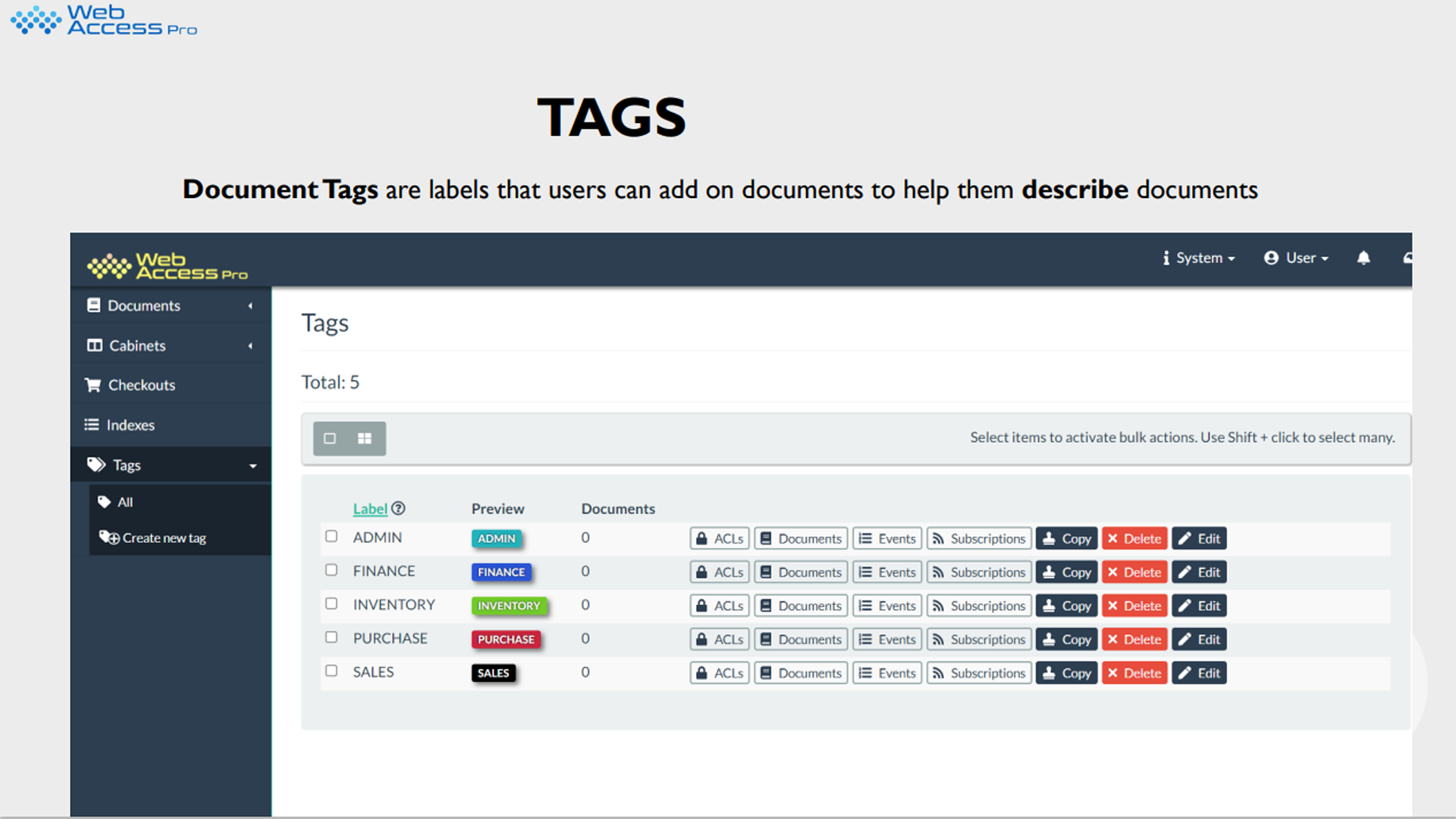Select All under Tags menu
This screenshot has width=1456, height=819.
click(125, 502)
